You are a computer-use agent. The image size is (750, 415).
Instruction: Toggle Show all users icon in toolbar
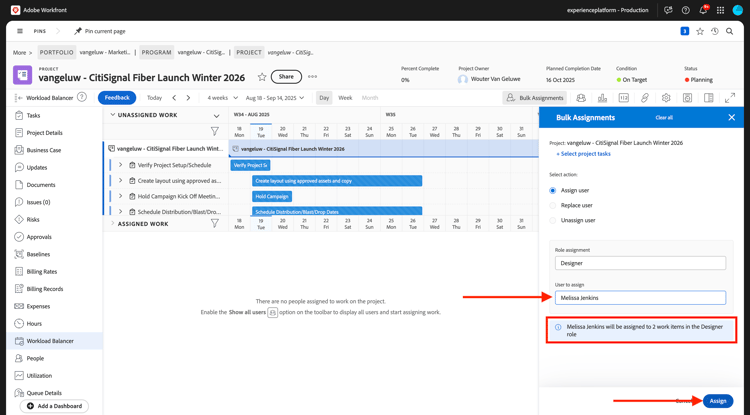coord(581,98)
